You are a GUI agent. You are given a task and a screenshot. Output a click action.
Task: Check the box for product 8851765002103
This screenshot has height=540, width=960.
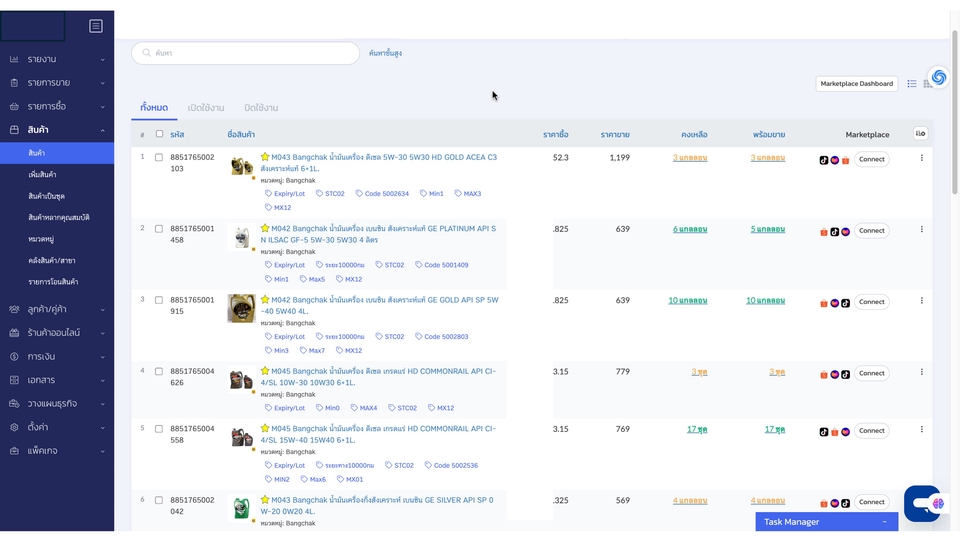point(159,157)
